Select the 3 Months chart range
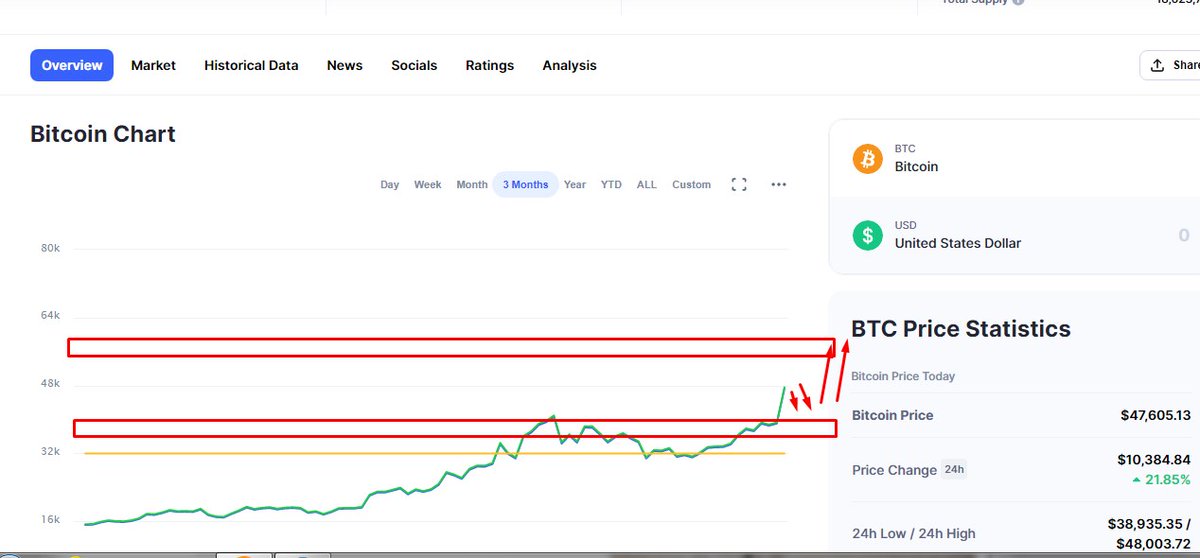 point(525,184)
